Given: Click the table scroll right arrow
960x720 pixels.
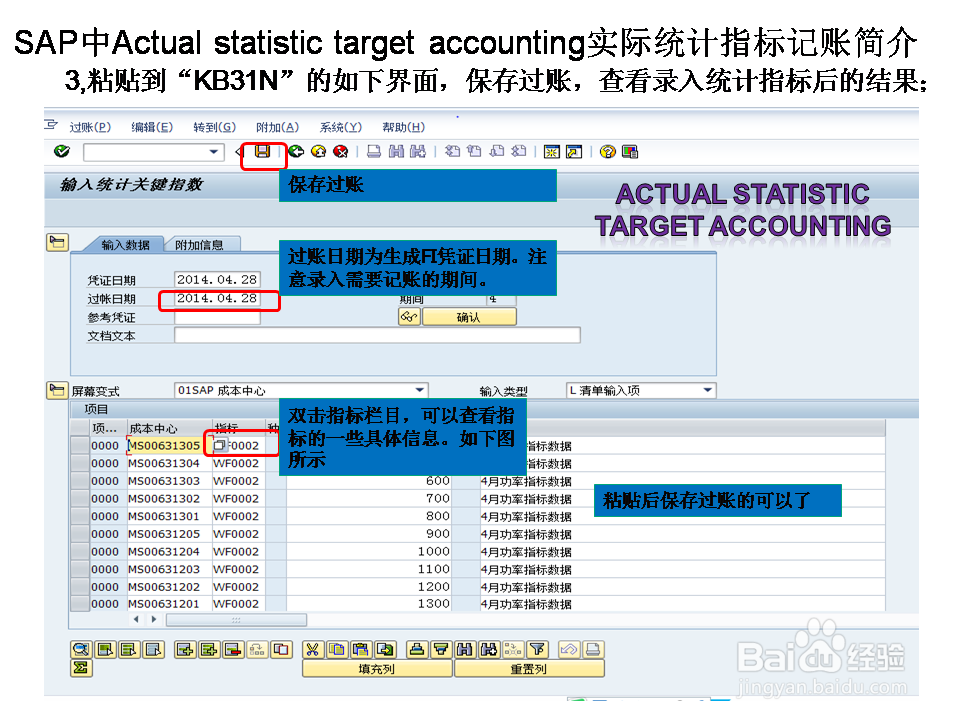Looking at the screenshot, I should [x=154, y=619].
